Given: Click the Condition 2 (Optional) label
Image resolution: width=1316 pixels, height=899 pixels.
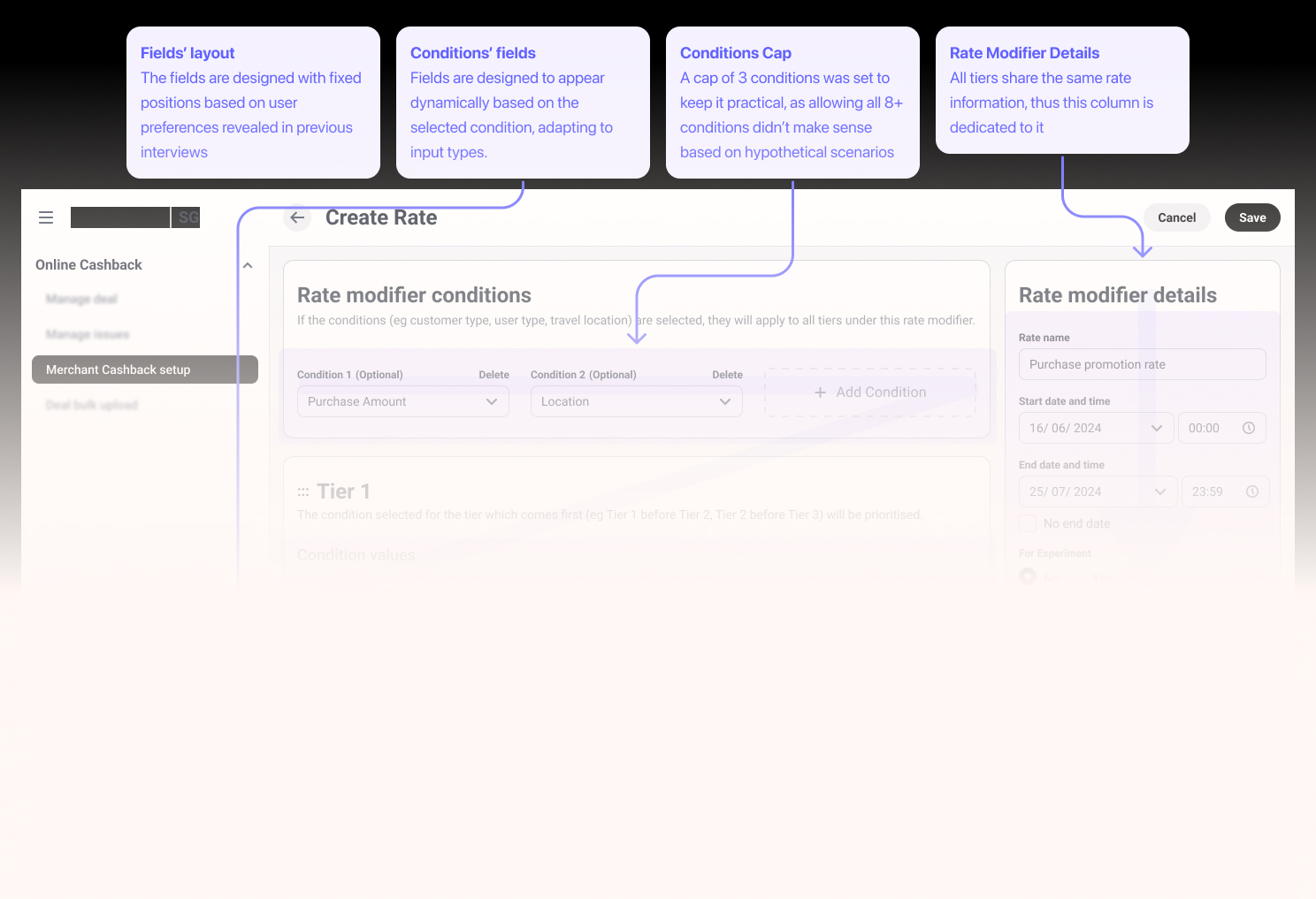Looking at the screenshot, I should 584,375.
